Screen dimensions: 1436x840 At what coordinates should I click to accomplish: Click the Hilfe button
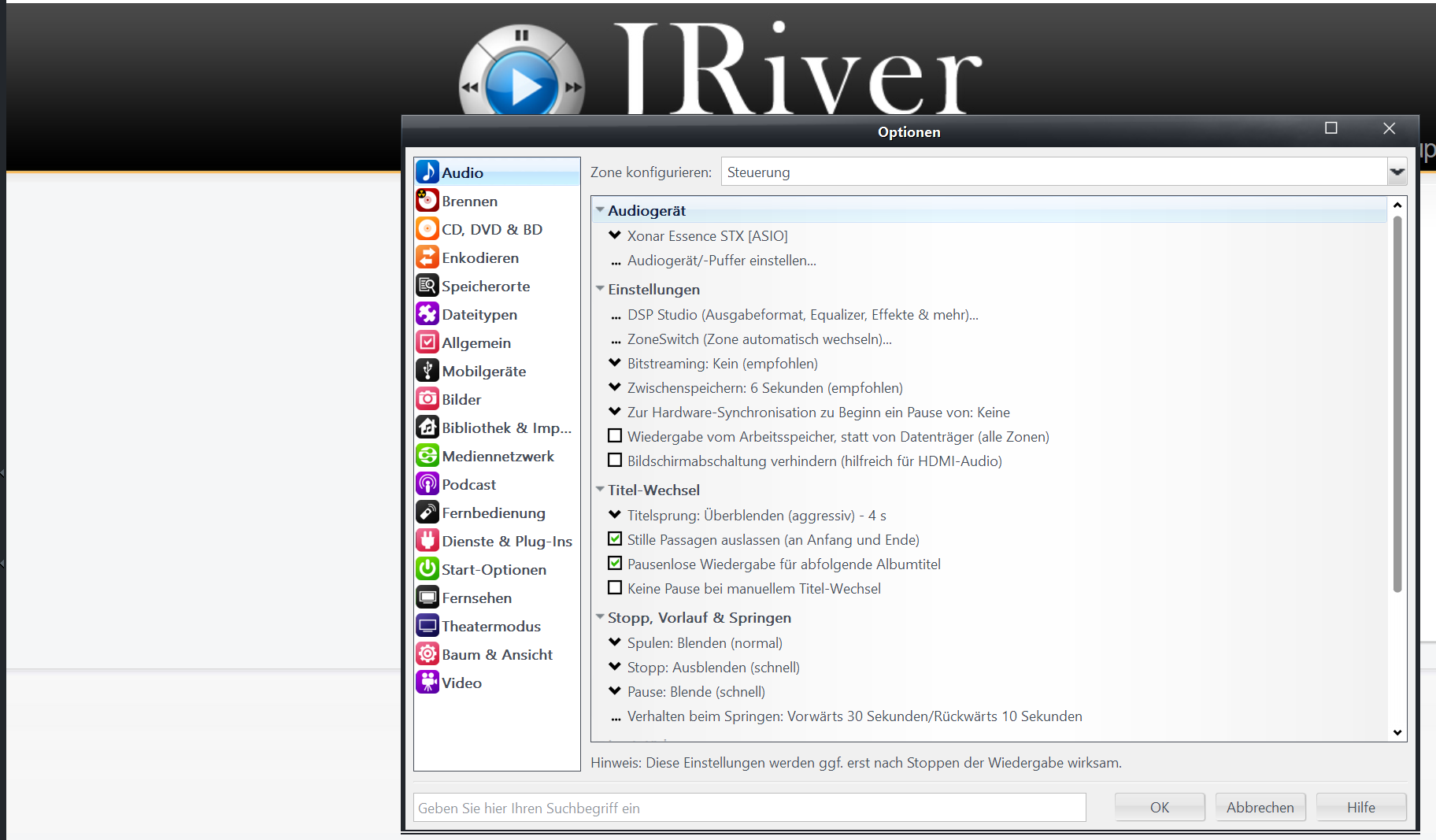coord(1361,807)
